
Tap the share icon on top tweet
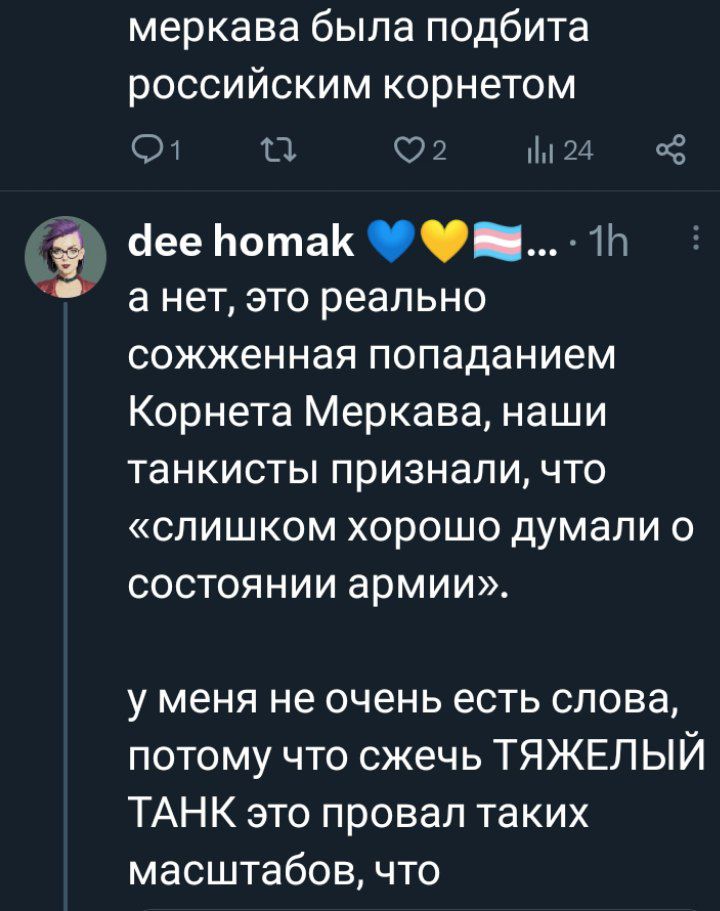coord(670,151)
